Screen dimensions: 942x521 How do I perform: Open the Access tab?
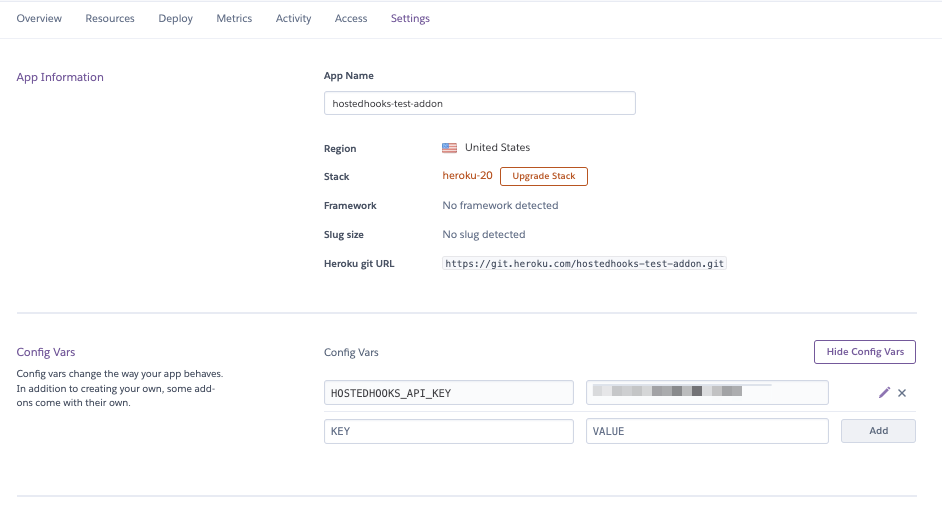point(351,19)
